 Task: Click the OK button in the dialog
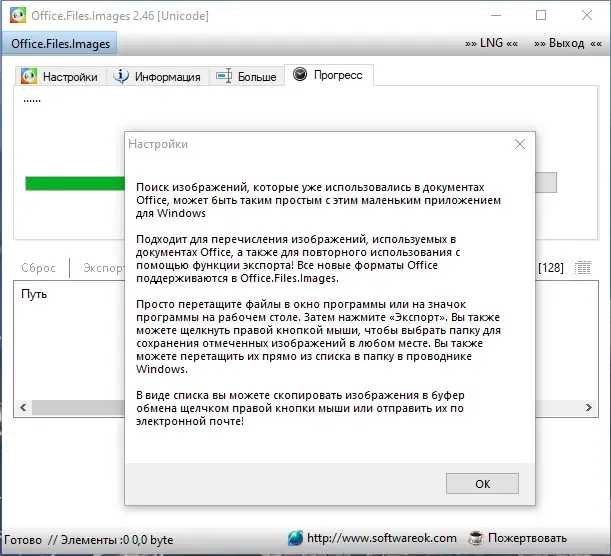point(482,484)
